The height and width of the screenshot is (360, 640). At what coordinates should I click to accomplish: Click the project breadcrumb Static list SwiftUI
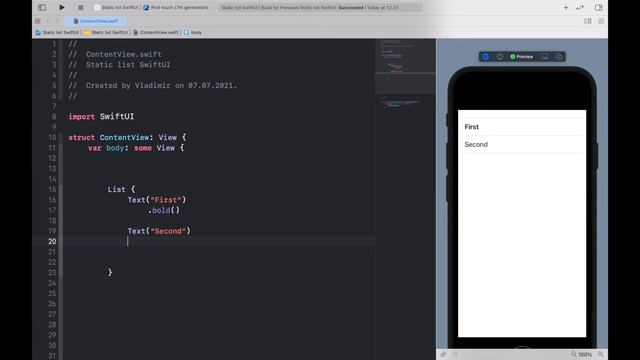click(57, 32)
